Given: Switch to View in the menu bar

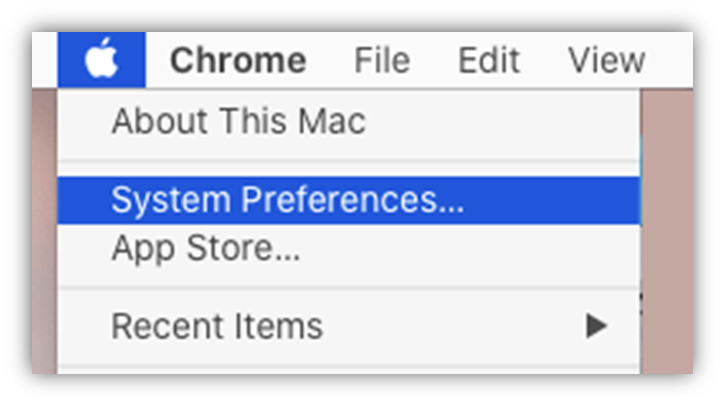Looking at the screenshot, I should (606, 60).
